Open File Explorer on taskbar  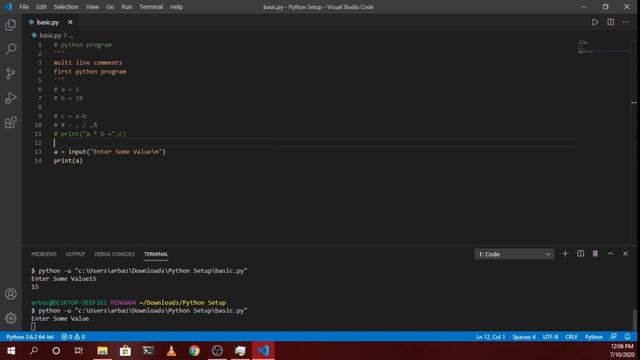102,351
